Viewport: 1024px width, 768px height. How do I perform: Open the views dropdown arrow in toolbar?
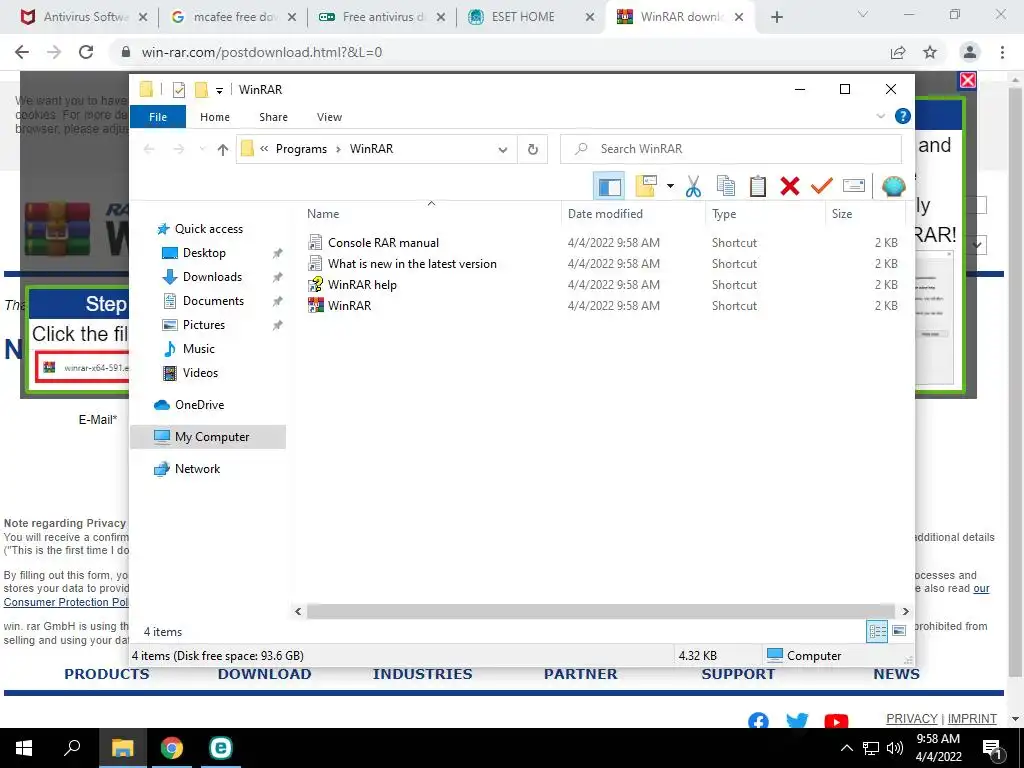(x=670, y=186)
